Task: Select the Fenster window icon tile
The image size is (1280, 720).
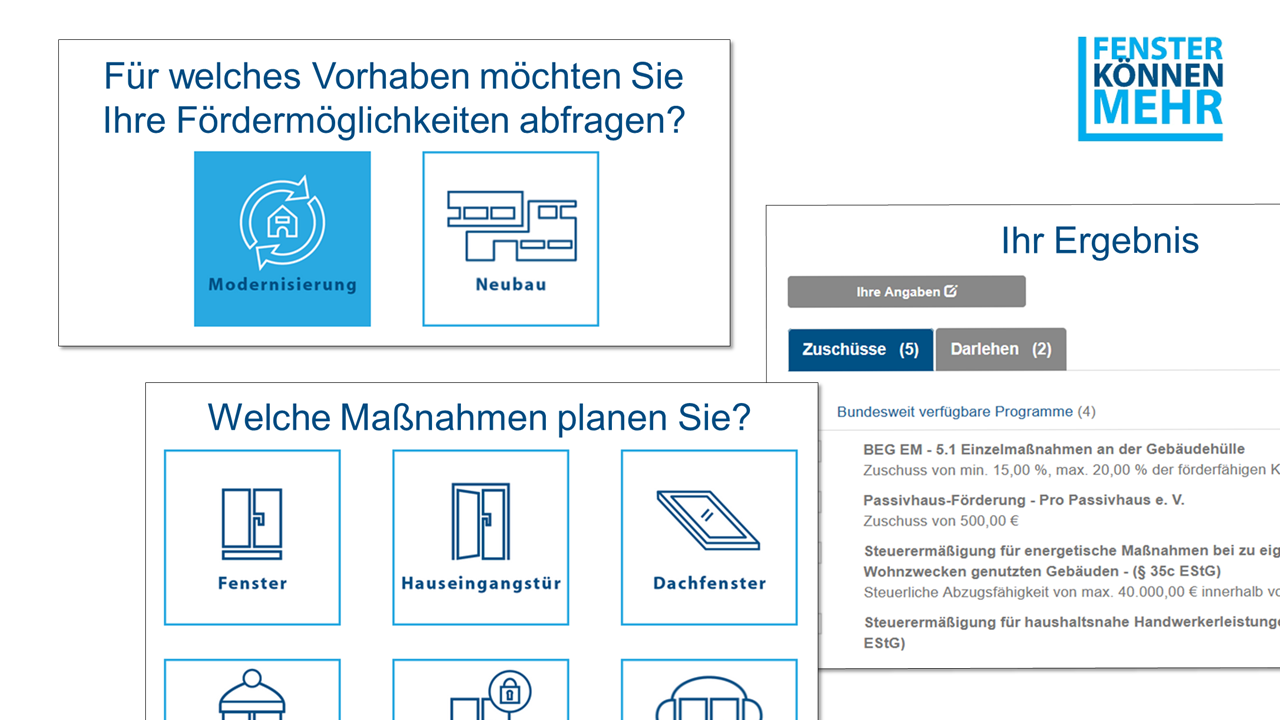Action: (252, 537)
